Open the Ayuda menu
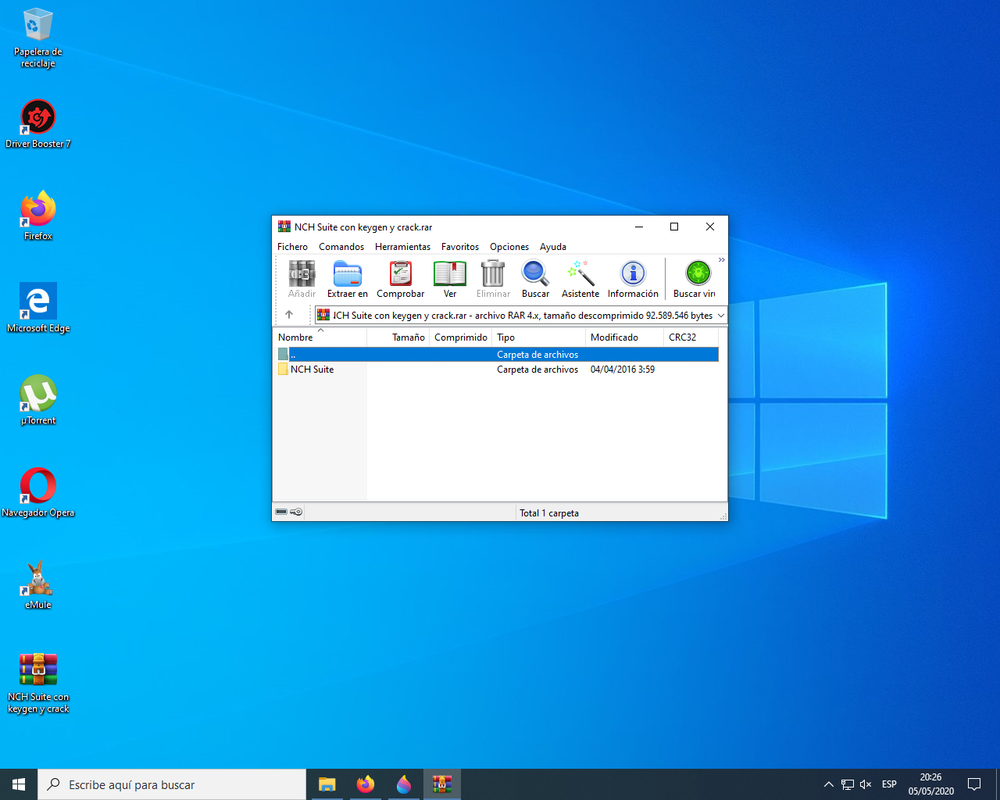1000x800 pixels. coord(553,246)
